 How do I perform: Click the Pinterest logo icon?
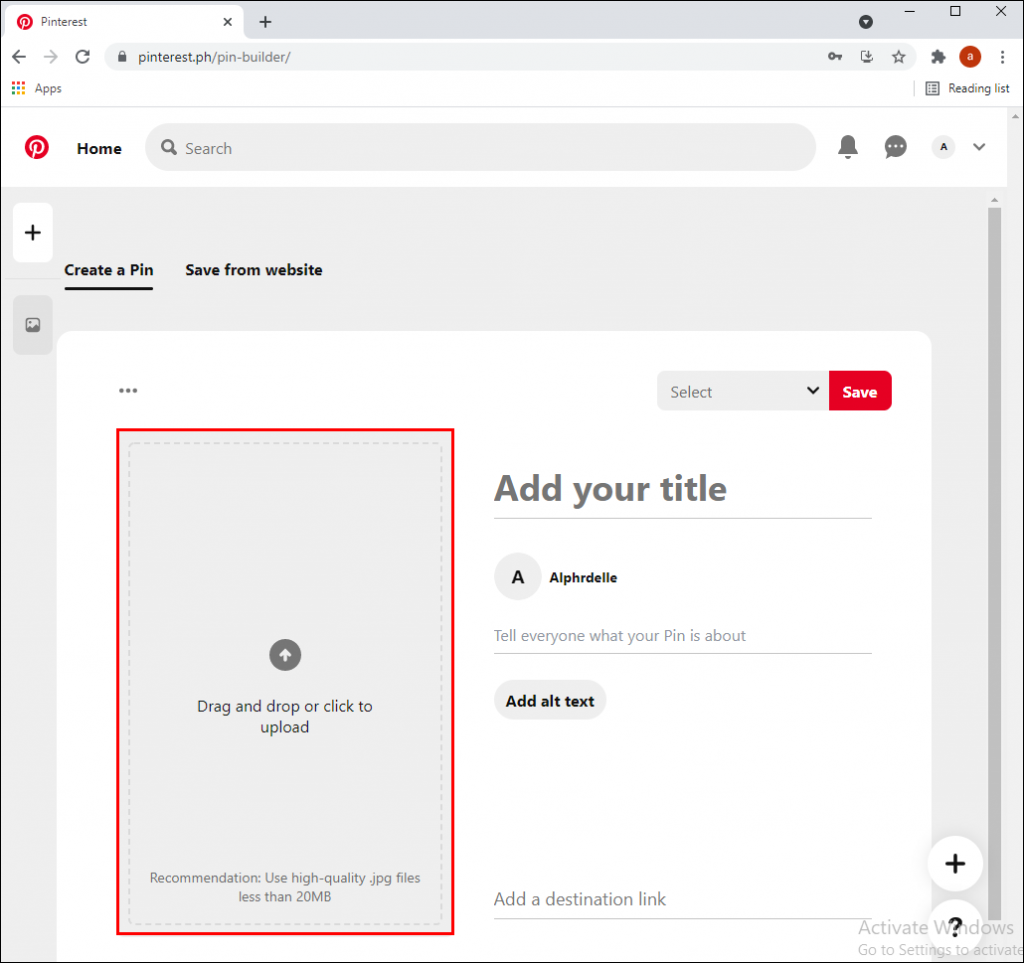click(37, 146)
